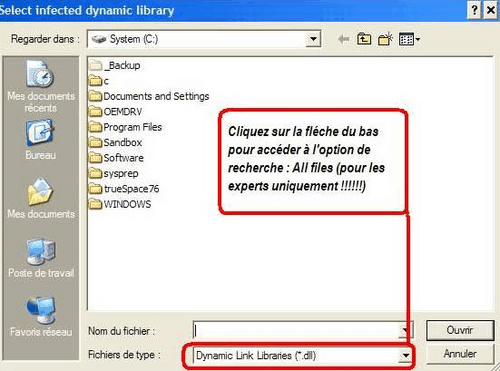This screenshot has height=371, width=500.
Task: Create a new folder icon
Action: 385,39
